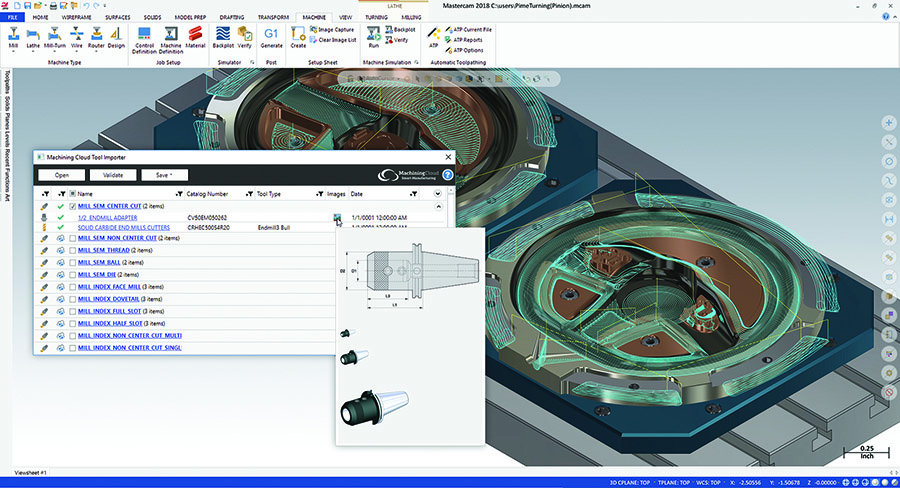This screenshot has width=900, height=488.
Task: Select the Mill machine type icon
Action: point(13,38)
